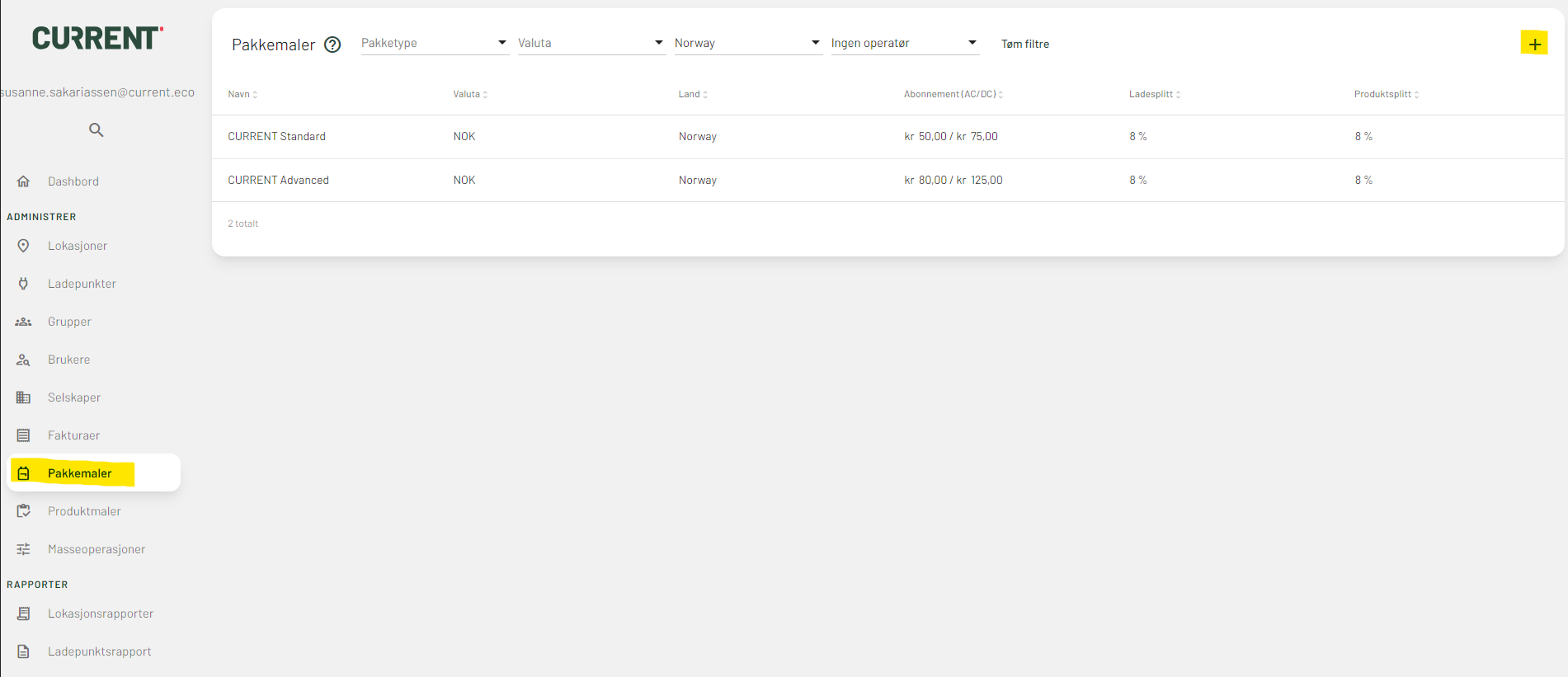Image resolution: width=1568 pixels, height=677 pixels.
Task: Click the Brukere person-search icon
Action: [x=23, y=360]
